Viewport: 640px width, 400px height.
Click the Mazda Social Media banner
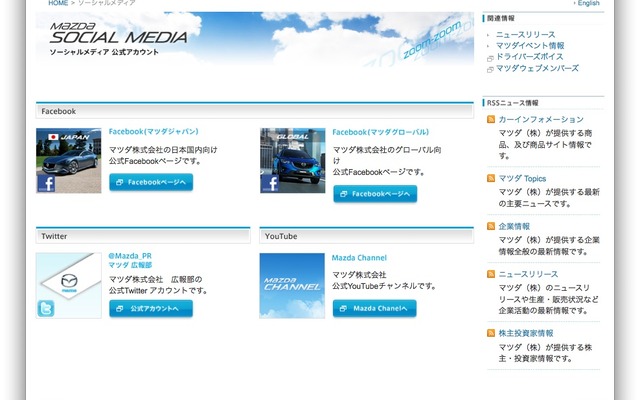(x=255, y=39)
